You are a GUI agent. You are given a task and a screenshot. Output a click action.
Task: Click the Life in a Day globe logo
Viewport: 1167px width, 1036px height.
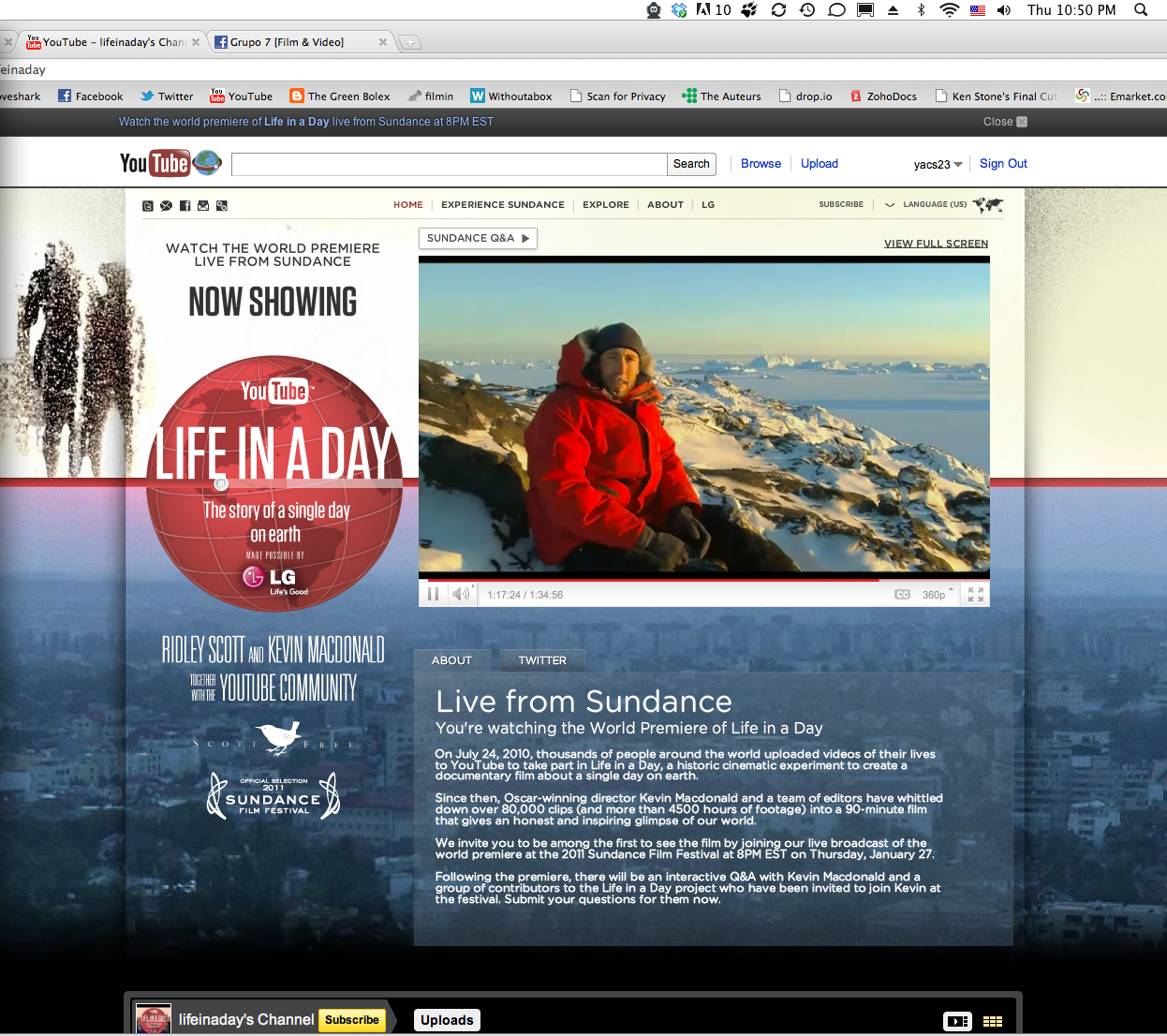pyautogui.click(x=273, y=482)
